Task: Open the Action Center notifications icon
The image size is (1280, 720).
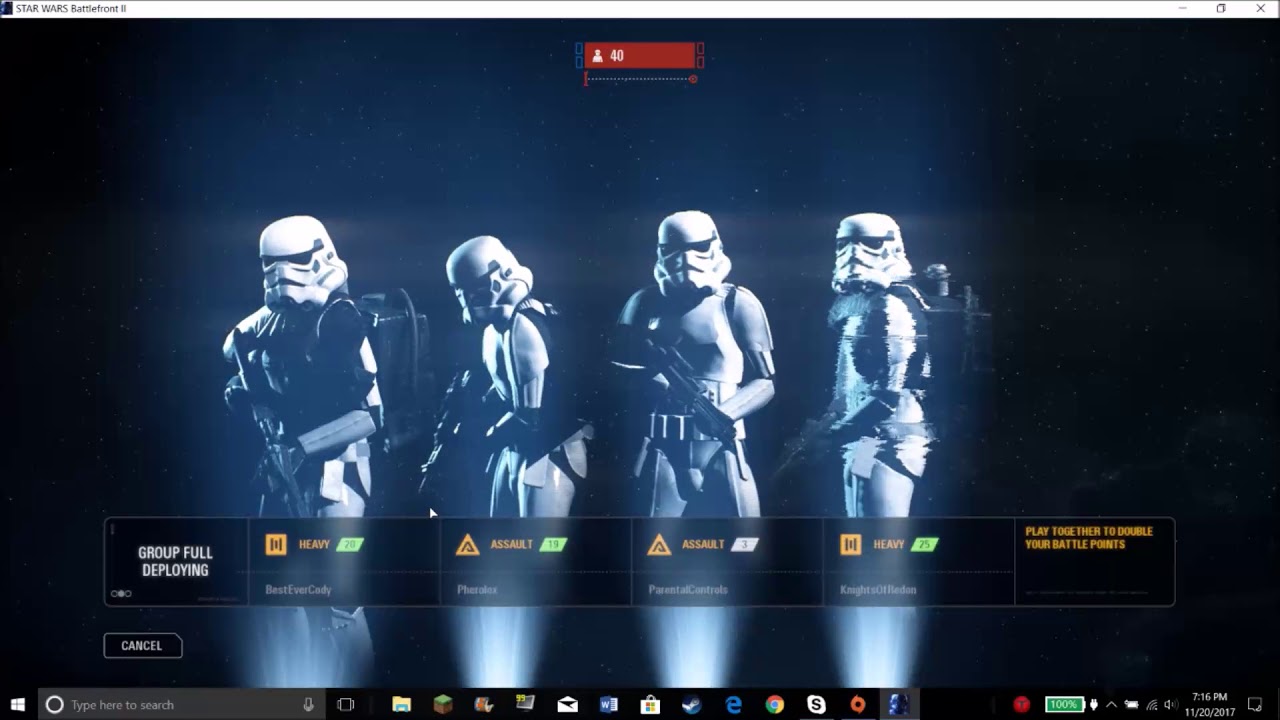Action: point(1256,705)
